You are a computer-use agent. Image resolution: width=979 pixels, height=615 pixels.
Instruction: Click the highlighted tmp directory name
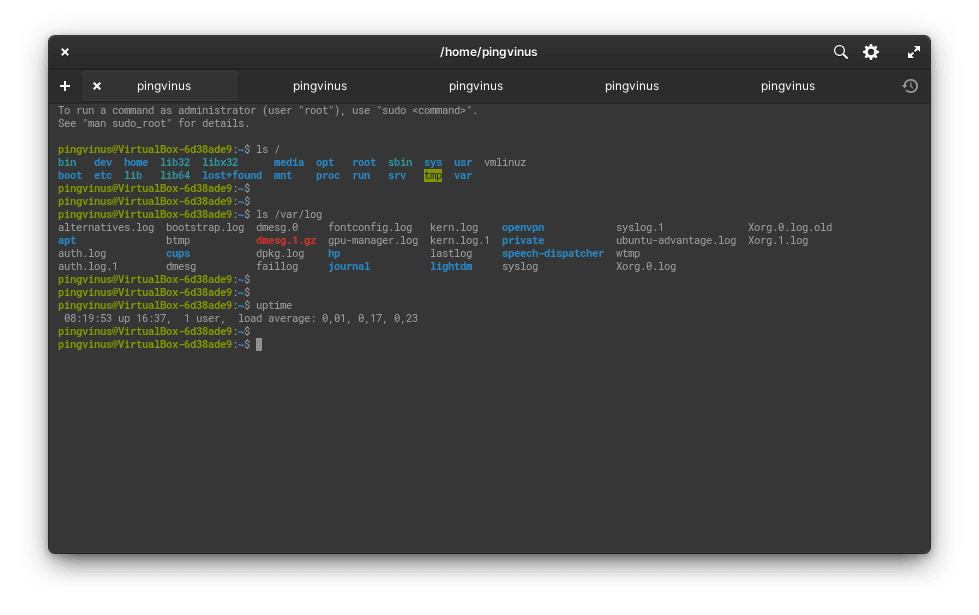click(x=433, y=175)
